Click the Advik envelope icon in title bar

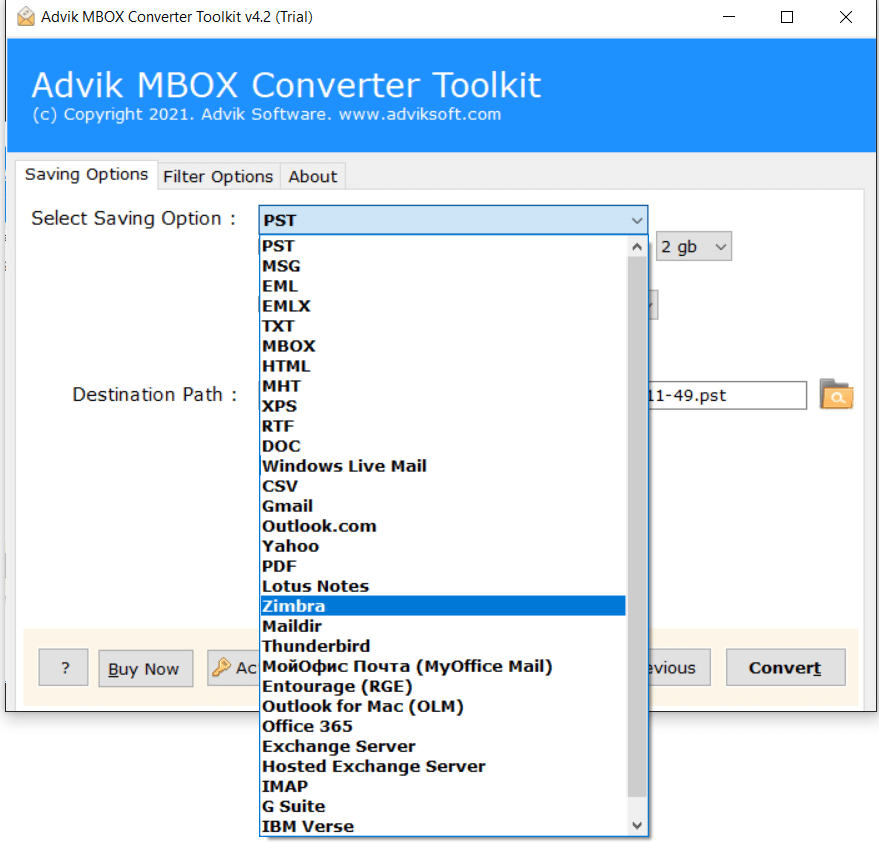(25, 17)
